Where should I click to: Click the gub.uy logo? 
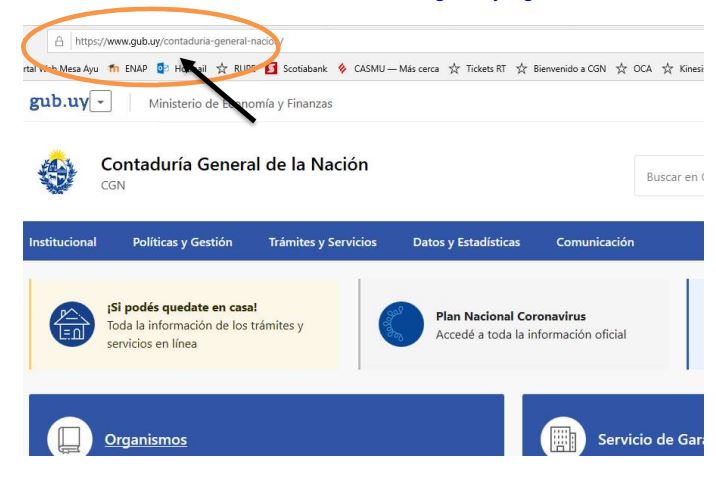point(58,101)
